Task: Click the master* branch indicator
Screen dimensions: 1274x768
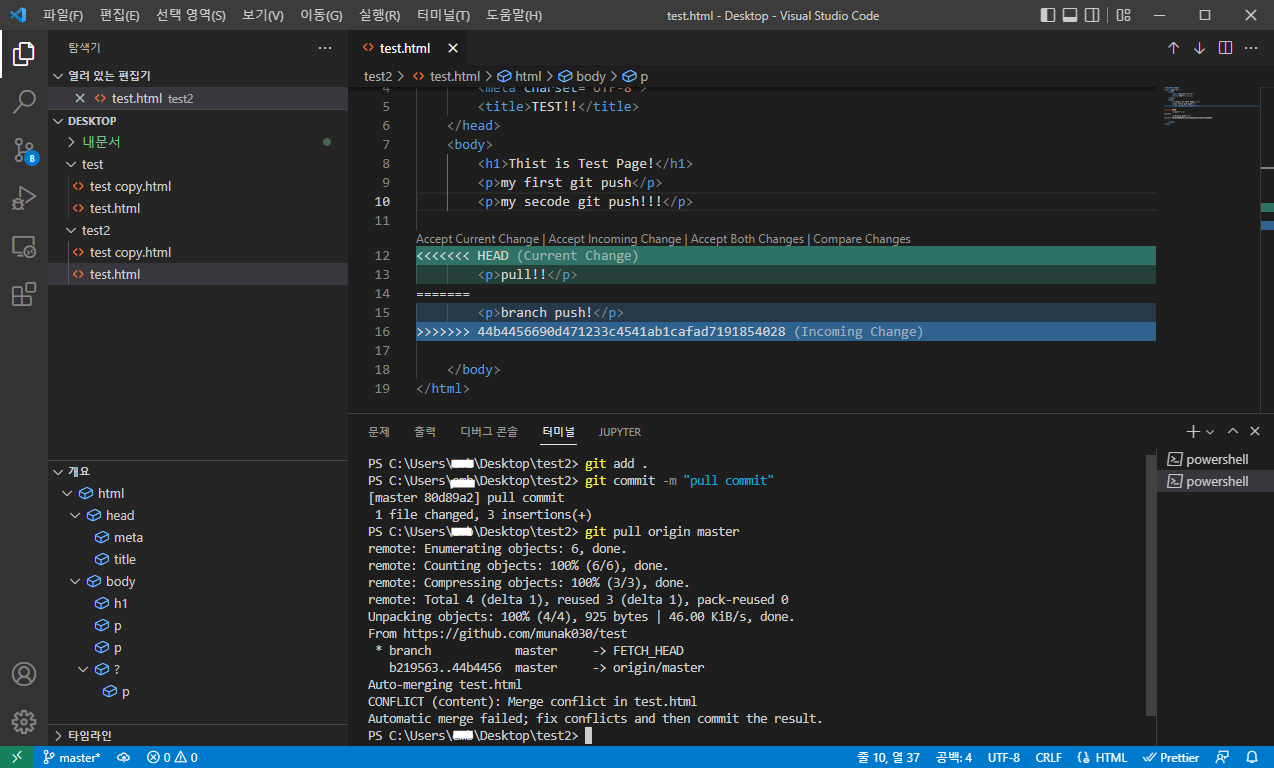Action: (71, 758)
